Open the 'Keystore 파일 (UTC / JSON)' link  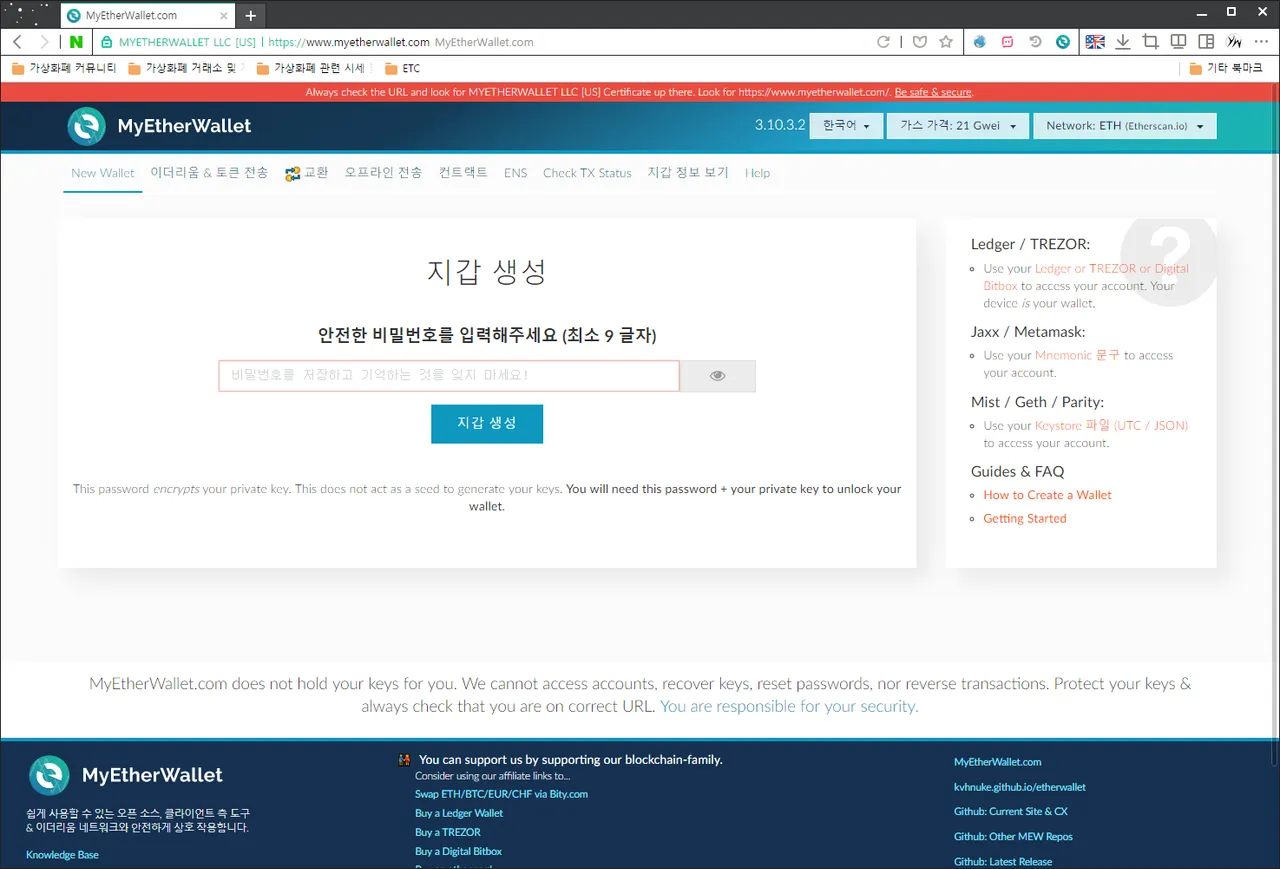1111,425
